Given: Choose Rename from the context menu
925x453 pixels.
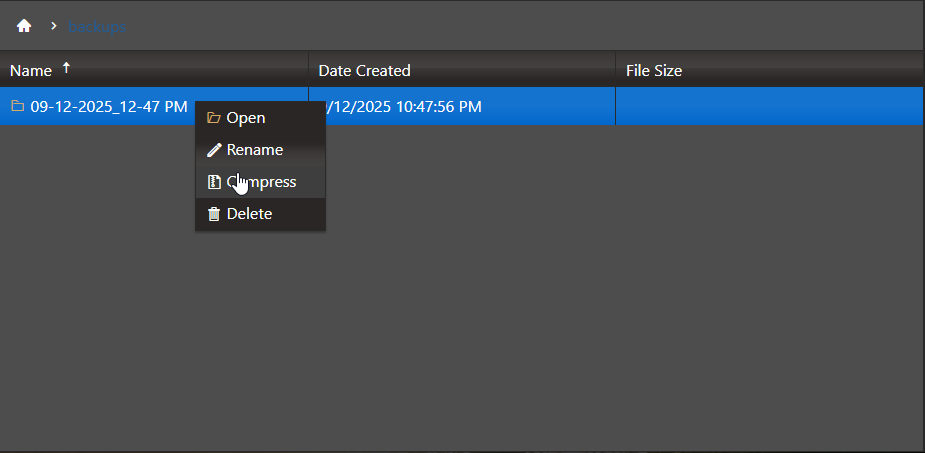Looking at the screenshot, I should 260,150.
